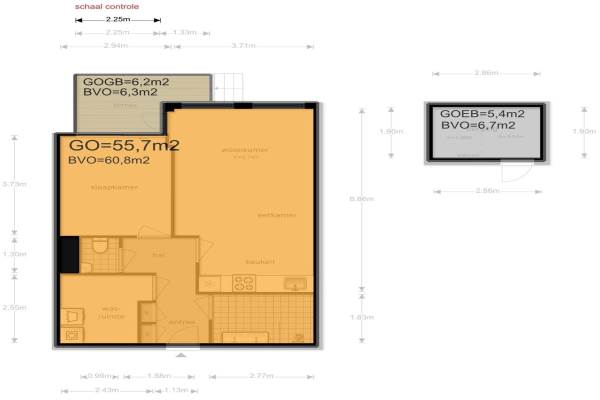Select the BVO=60,8m2 label

click(x=108, y=160)
